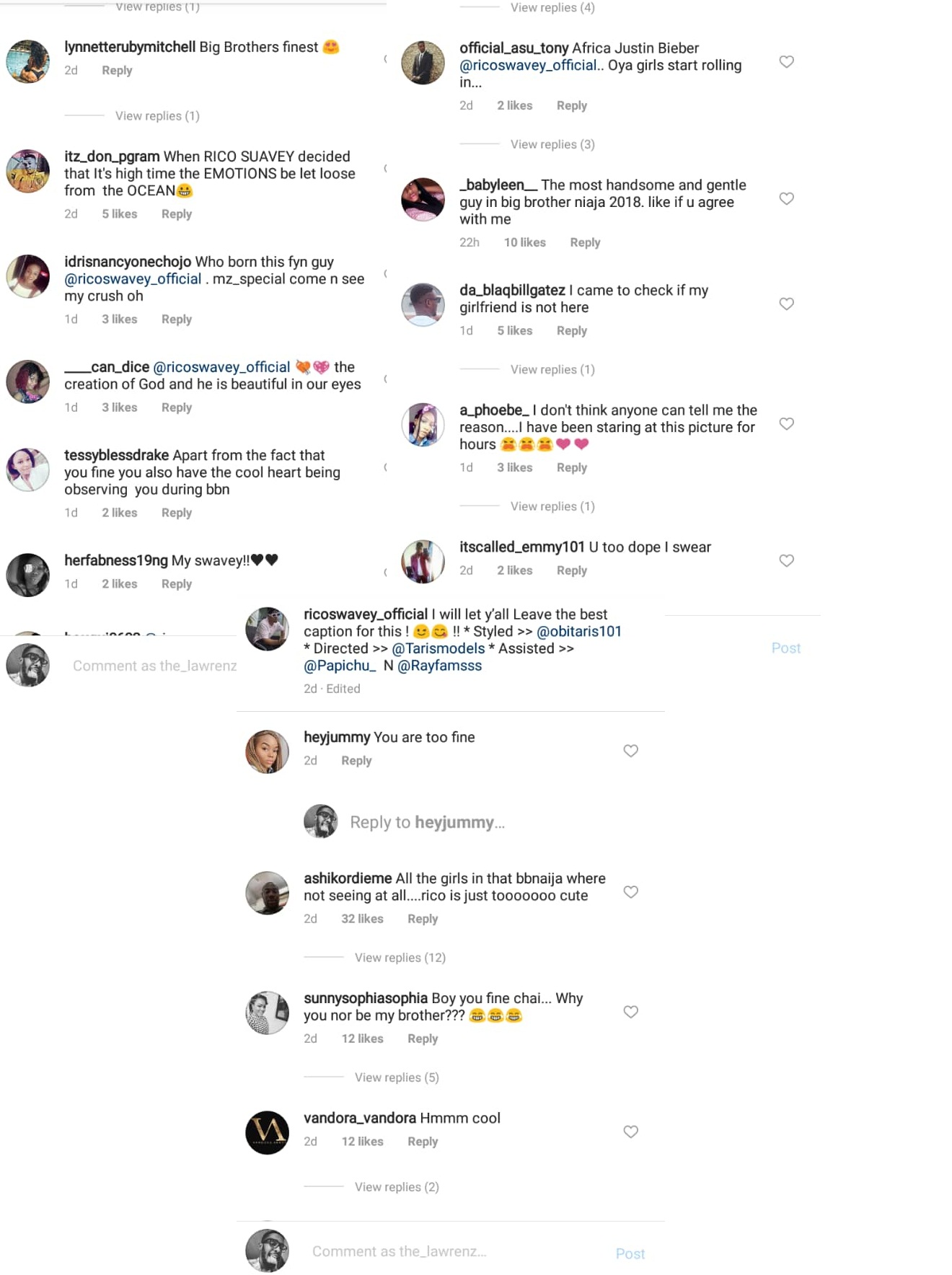The image size is (952, 1275).
Task: Focus the 'Reply to heyjummy' input field
Action: pyautogui.click(x=427, y=823)
